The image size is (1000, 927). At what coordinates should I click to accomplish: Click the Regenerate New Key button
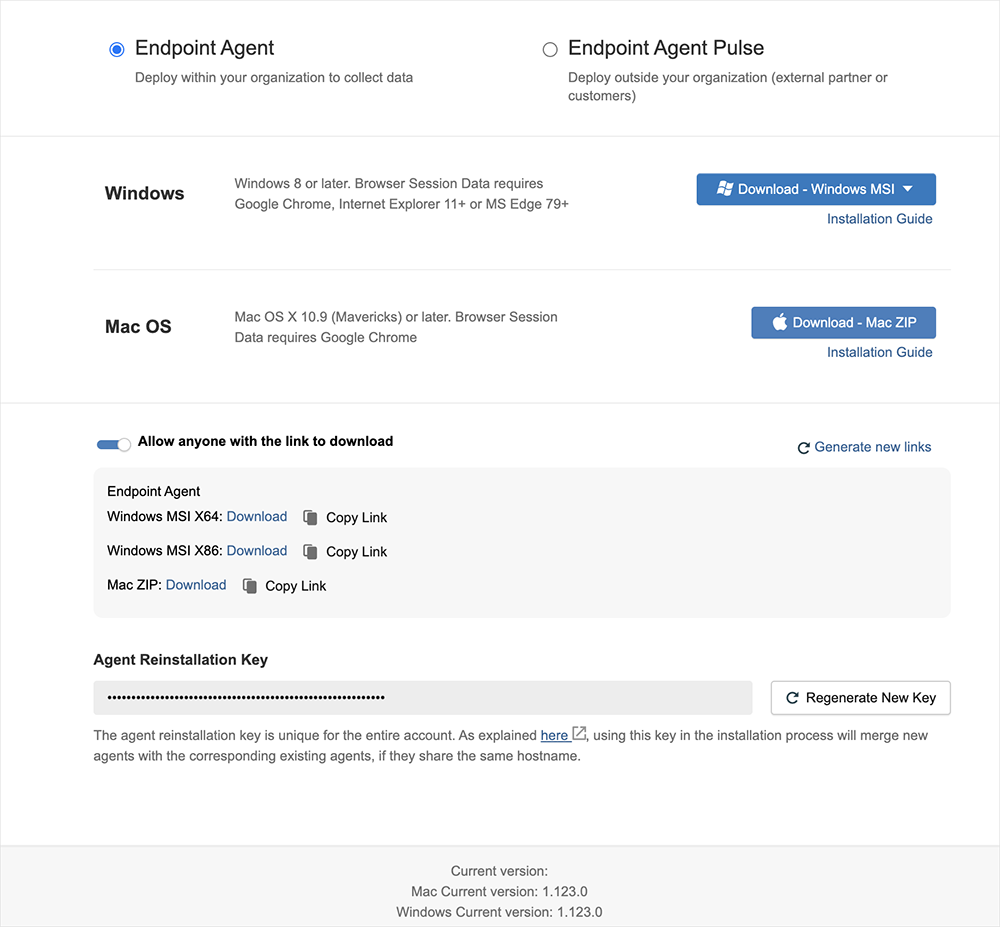[x=860, y=698]
